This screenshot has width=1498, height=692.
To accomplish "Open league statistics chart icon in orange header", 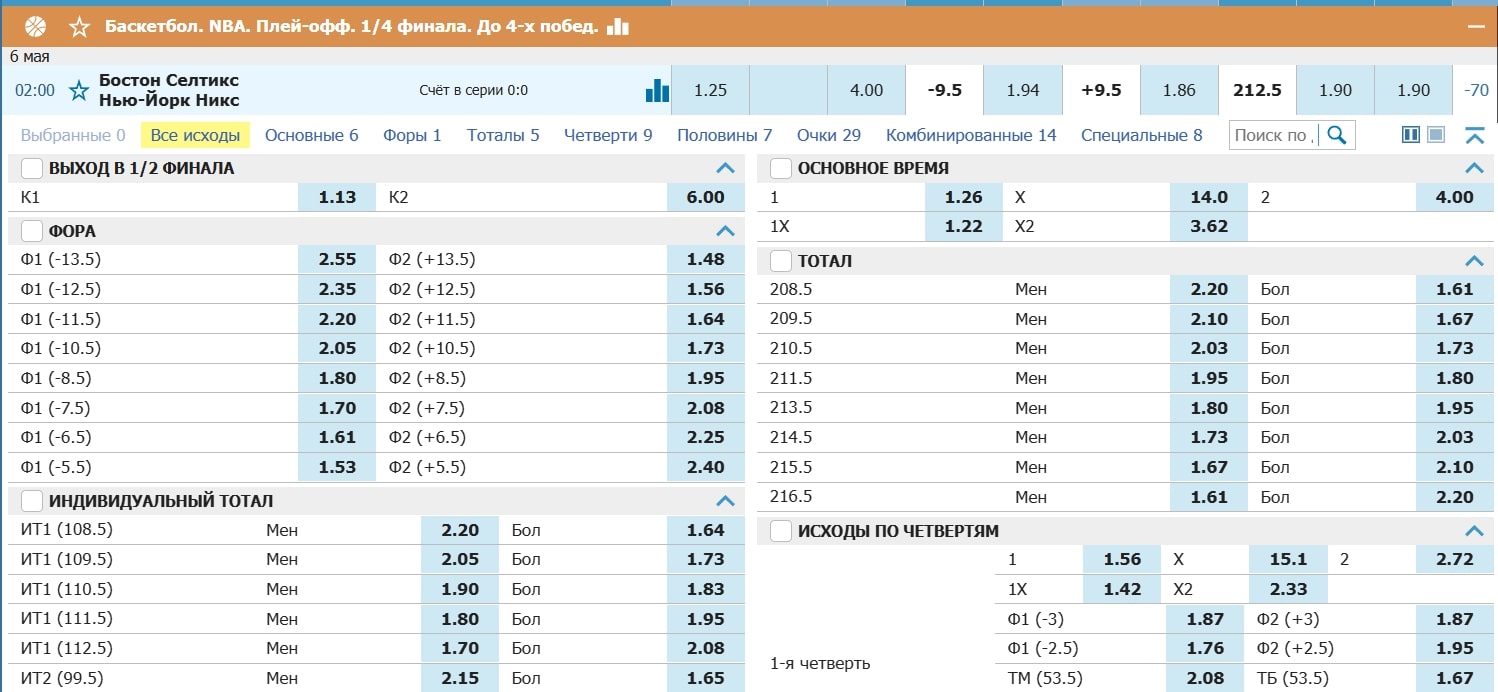I will (618, 26).
